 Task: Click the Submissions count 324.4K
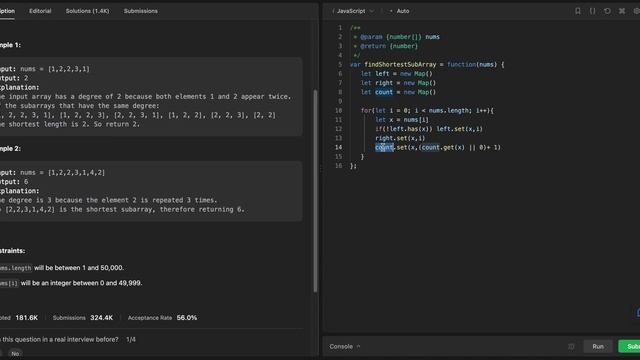(x=102, y=318)
